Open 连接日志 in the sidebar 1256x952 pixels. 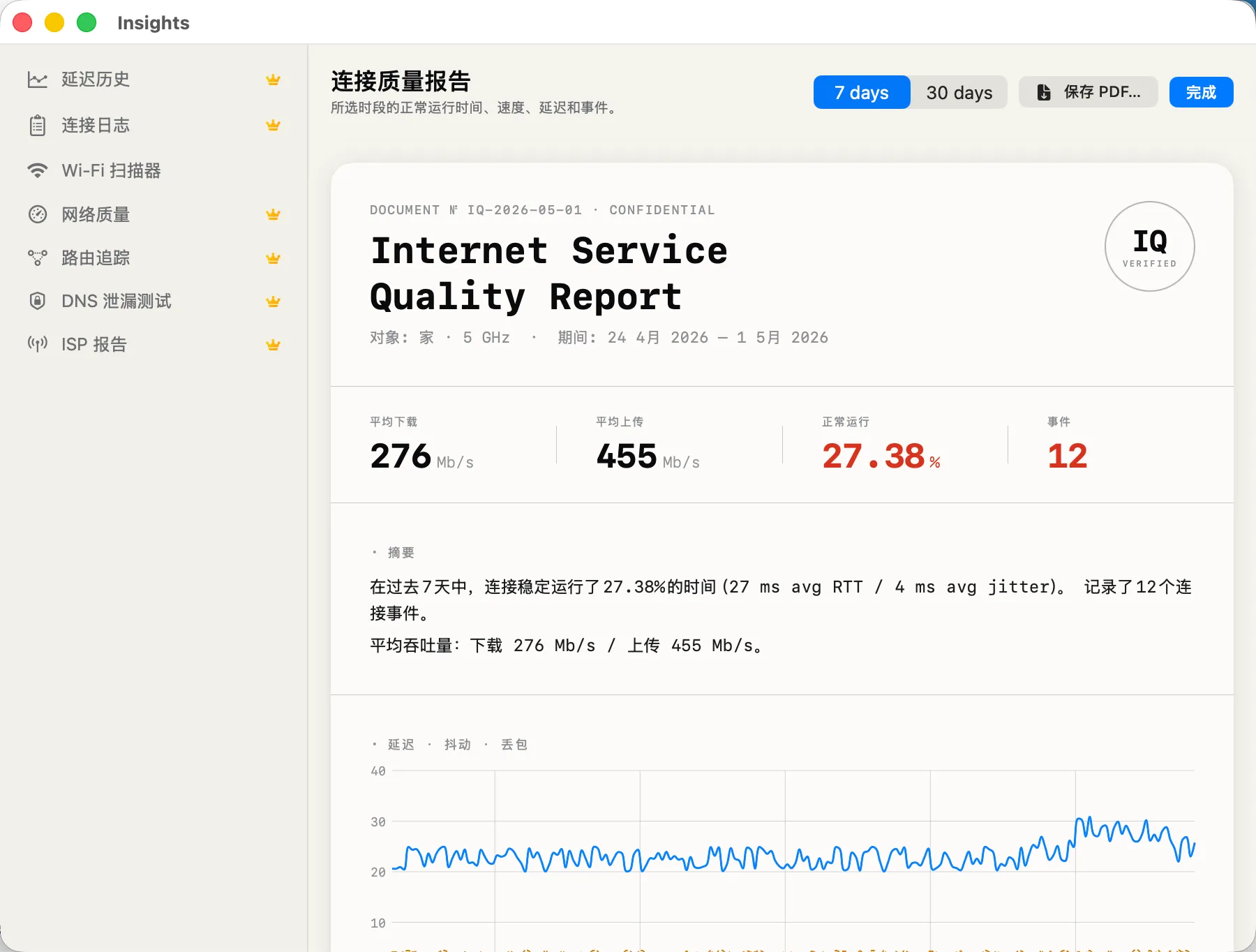(154, 126)
